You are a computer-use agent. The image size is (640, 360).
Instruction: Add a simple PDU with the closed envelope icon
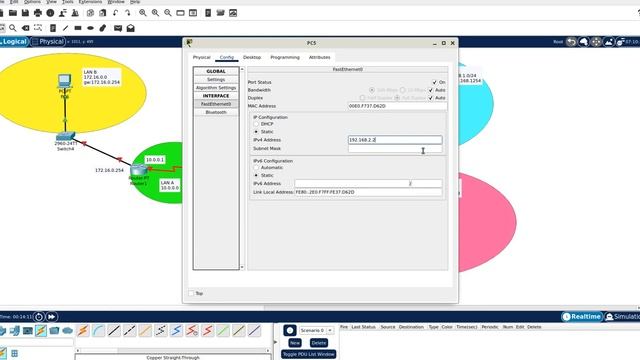click(x=118, y=28)
